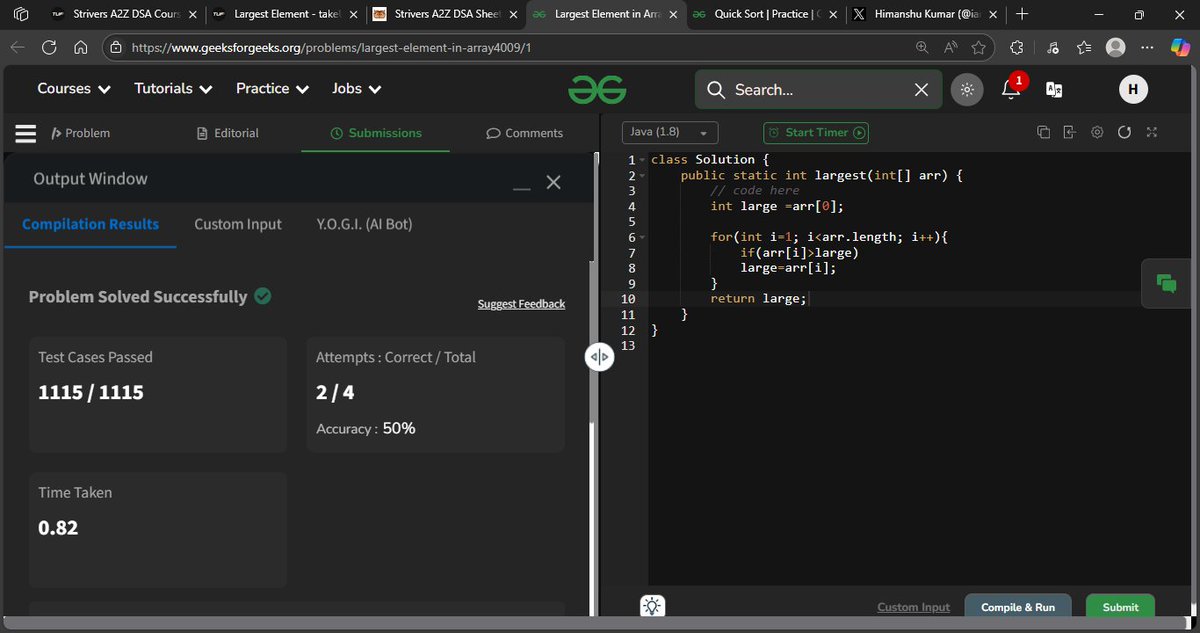1200x633 pixels.
Task: Minimize the Output Window with the underscore
Action: 521,188
